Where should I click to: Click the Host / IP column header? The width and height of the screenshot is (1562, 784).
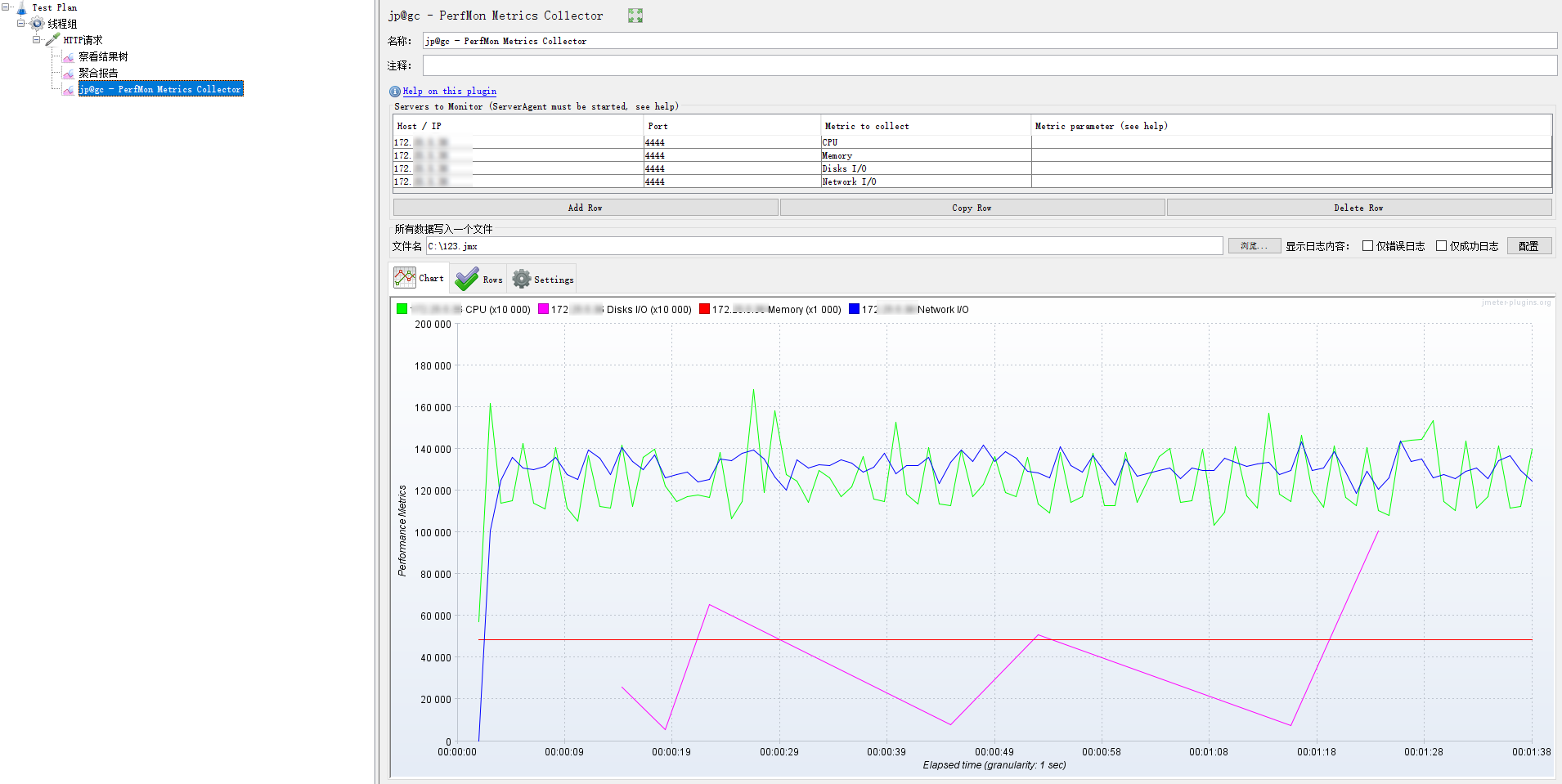tap(518, 126)
